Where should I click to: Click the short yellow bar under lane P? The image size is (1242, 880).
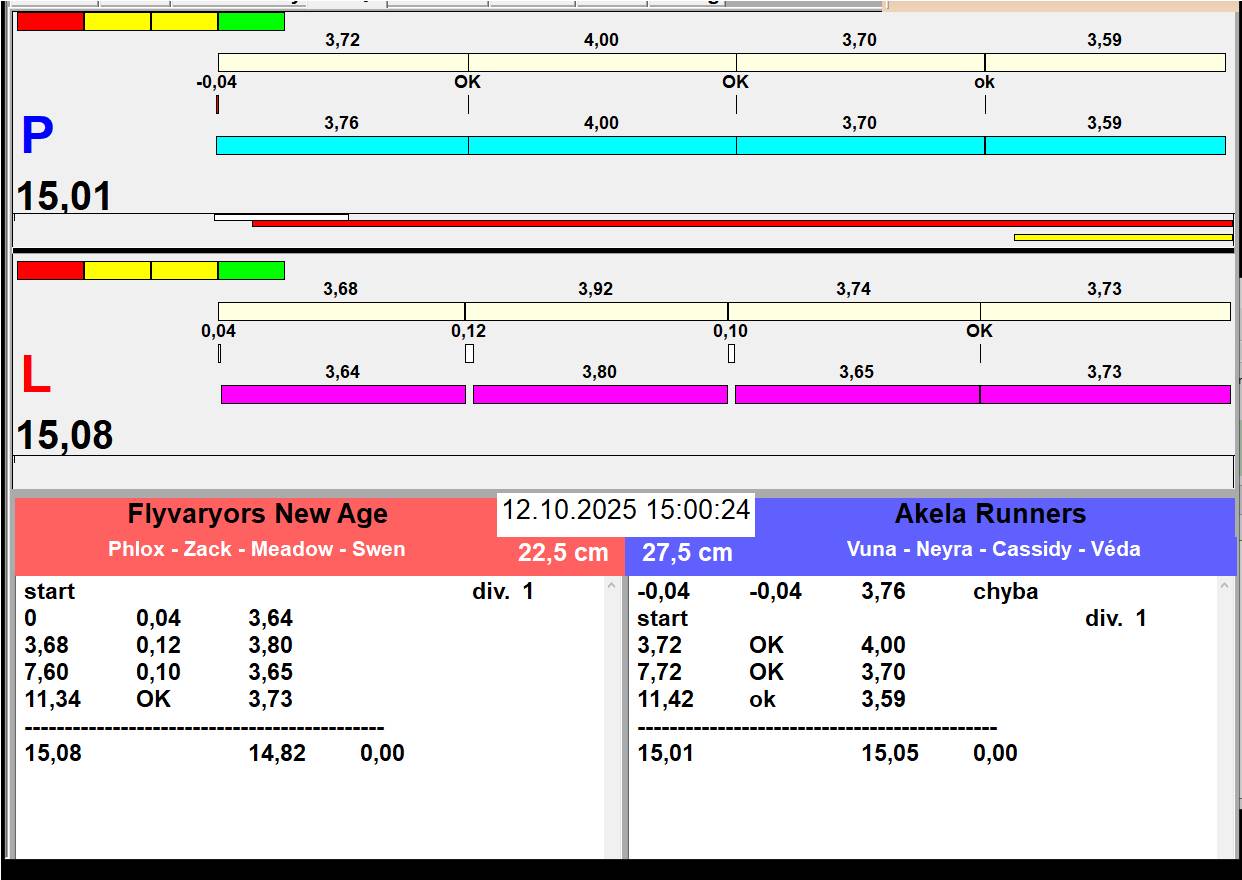pos(1122,237)
